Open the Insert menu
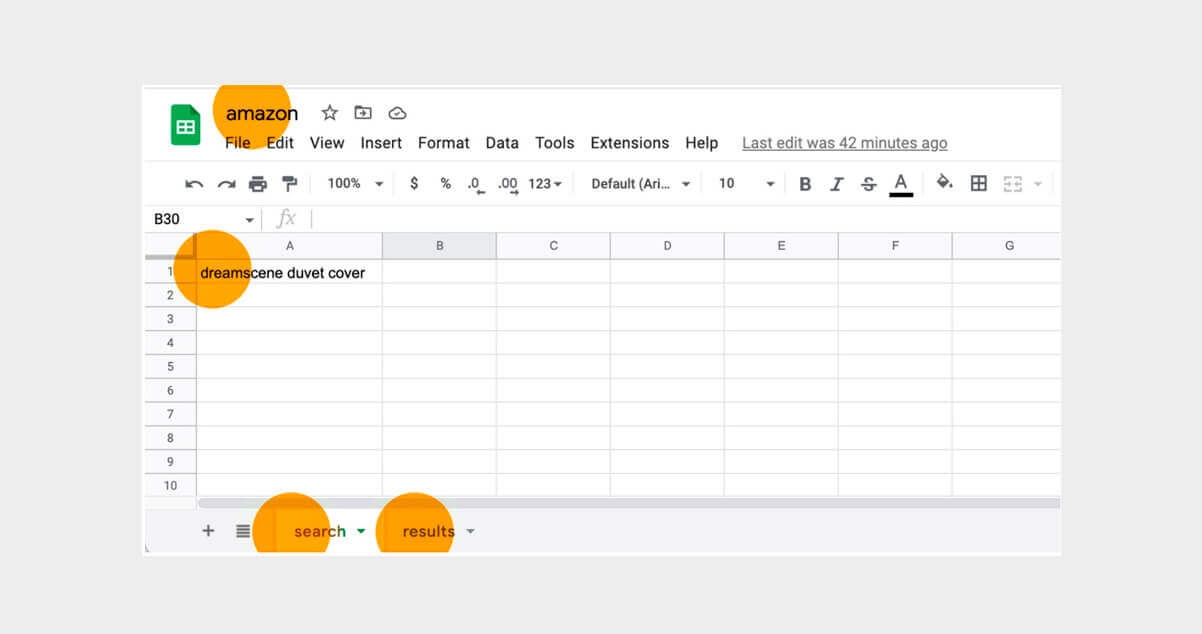1202x634 pixels. 381,143
